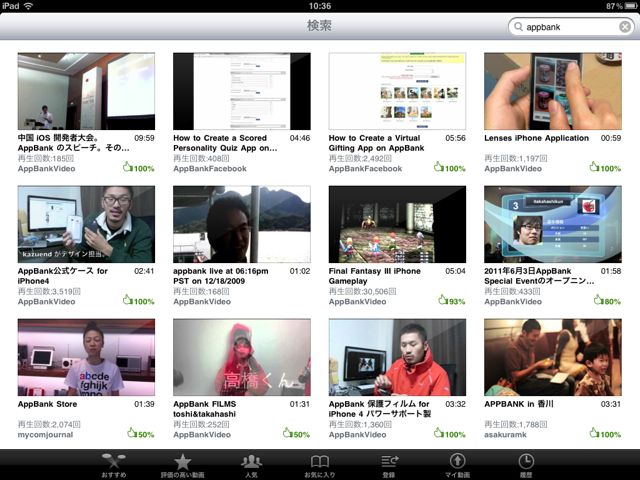The height and width of the screenshot is (480, 640).
Task: Open the 登録 subscriptions tab
Action: pos(389,465)
